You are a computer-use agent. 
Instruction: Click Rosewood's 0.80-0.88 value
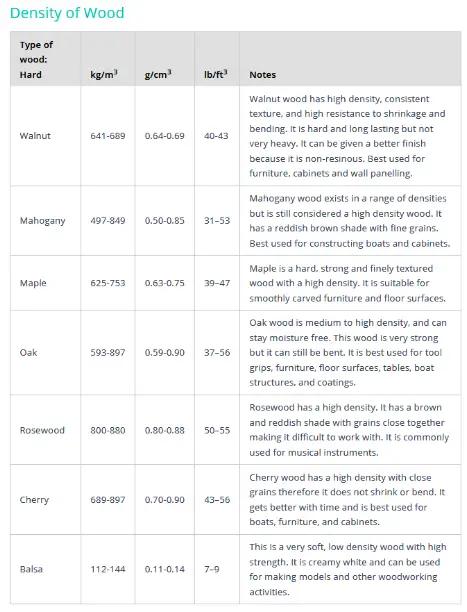click(164, 430)
